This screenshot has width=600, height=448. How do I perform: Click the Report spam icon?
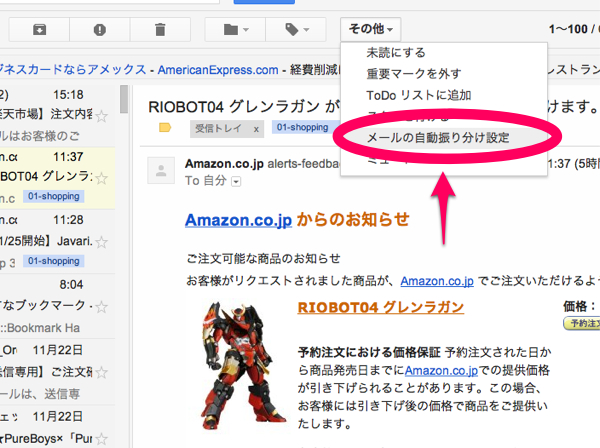click(x=99, y=29)
